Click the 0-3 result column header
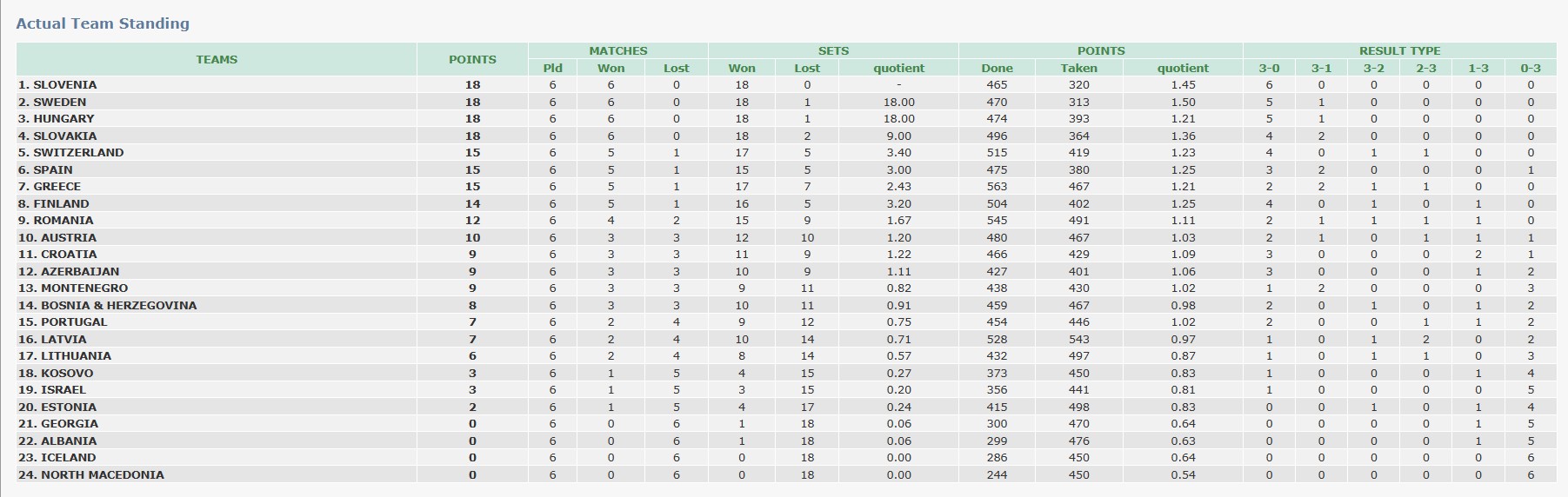The image size is (1568, 497). (x=1531, y=68)
